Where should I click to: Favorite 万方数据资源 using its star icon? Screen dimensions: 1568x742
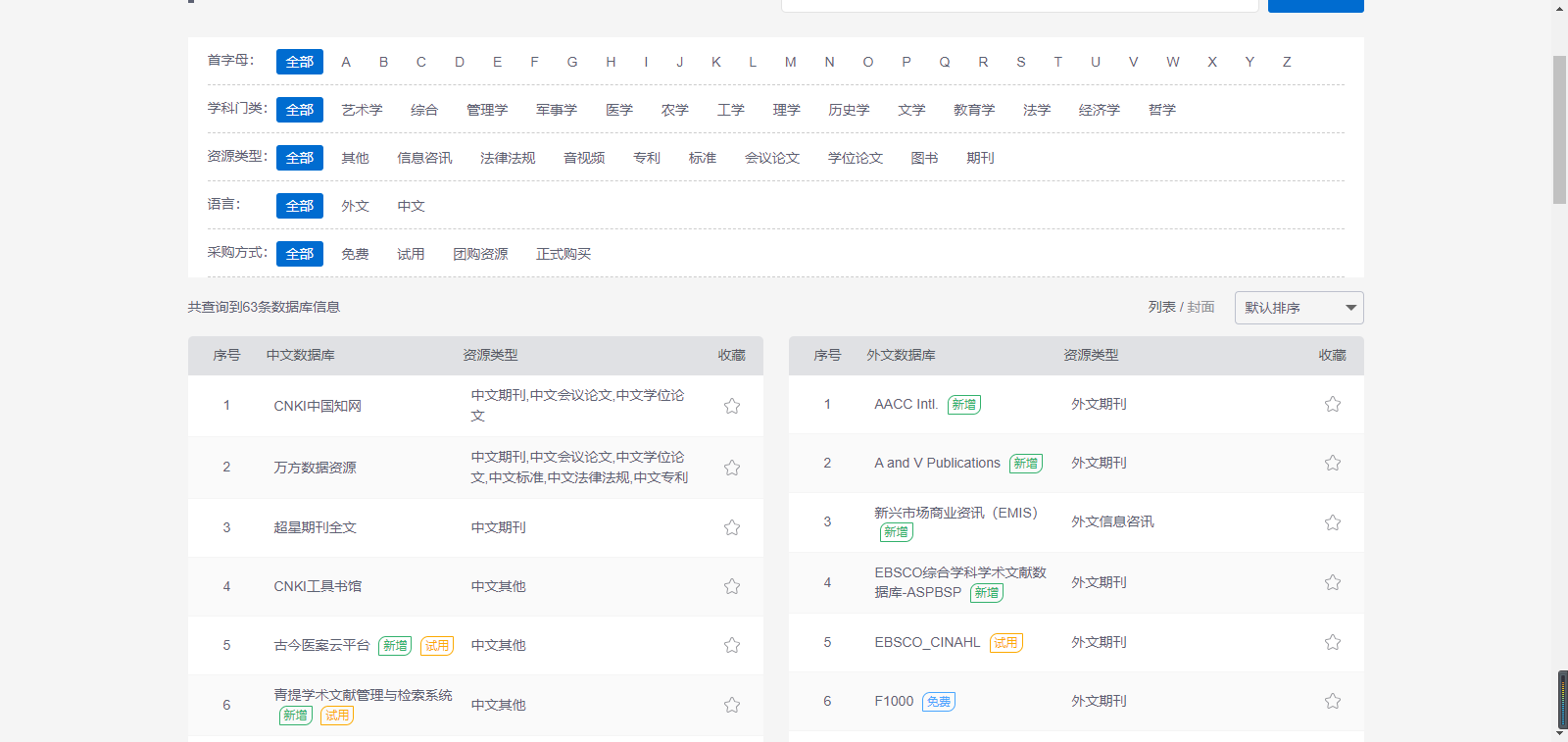point(731,468)
